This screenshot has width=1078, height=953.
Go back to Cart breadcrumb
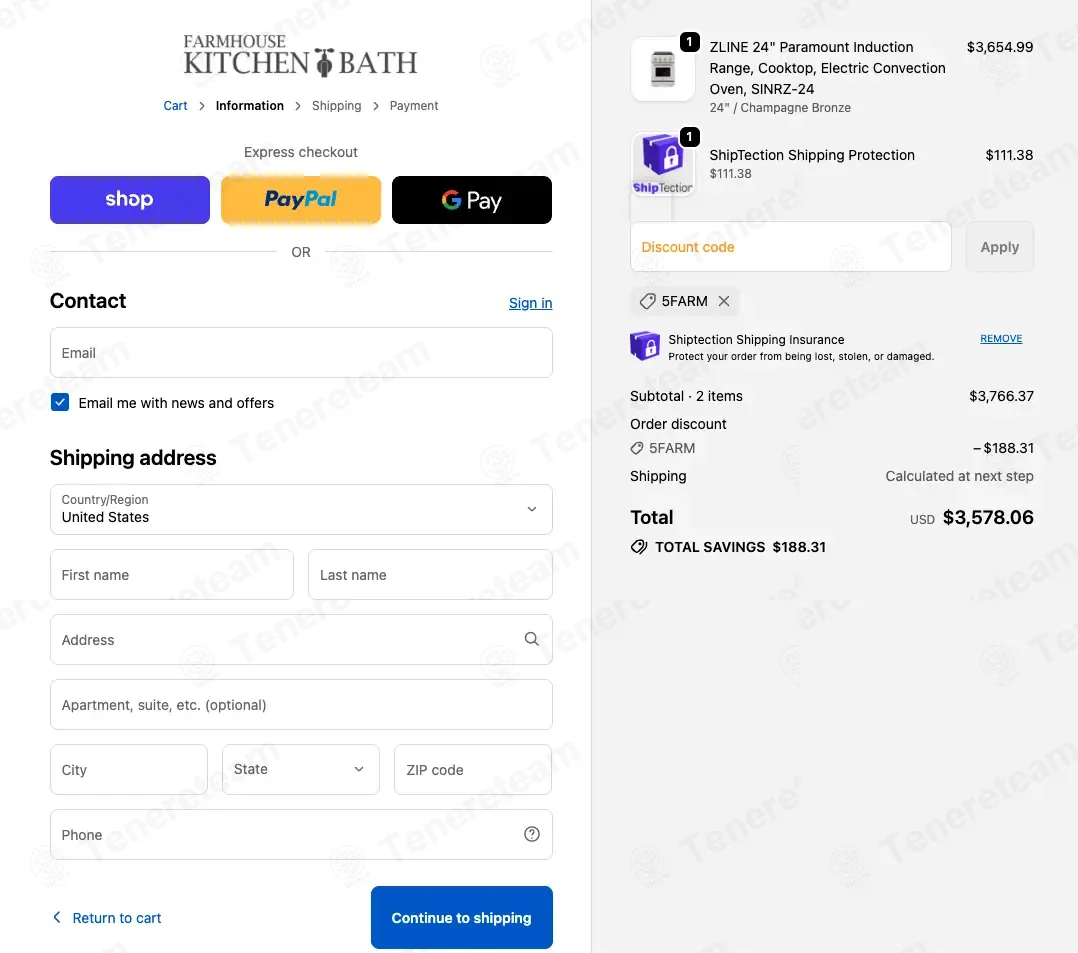(x=175, y=106)
